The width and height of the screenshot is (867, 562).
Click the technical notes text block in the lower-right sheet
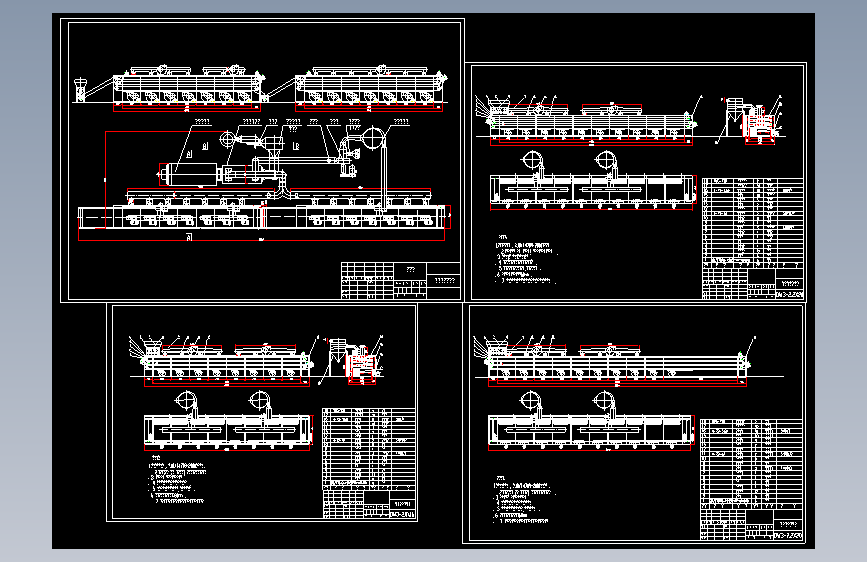pyautogui.click(x=523, y=499)
